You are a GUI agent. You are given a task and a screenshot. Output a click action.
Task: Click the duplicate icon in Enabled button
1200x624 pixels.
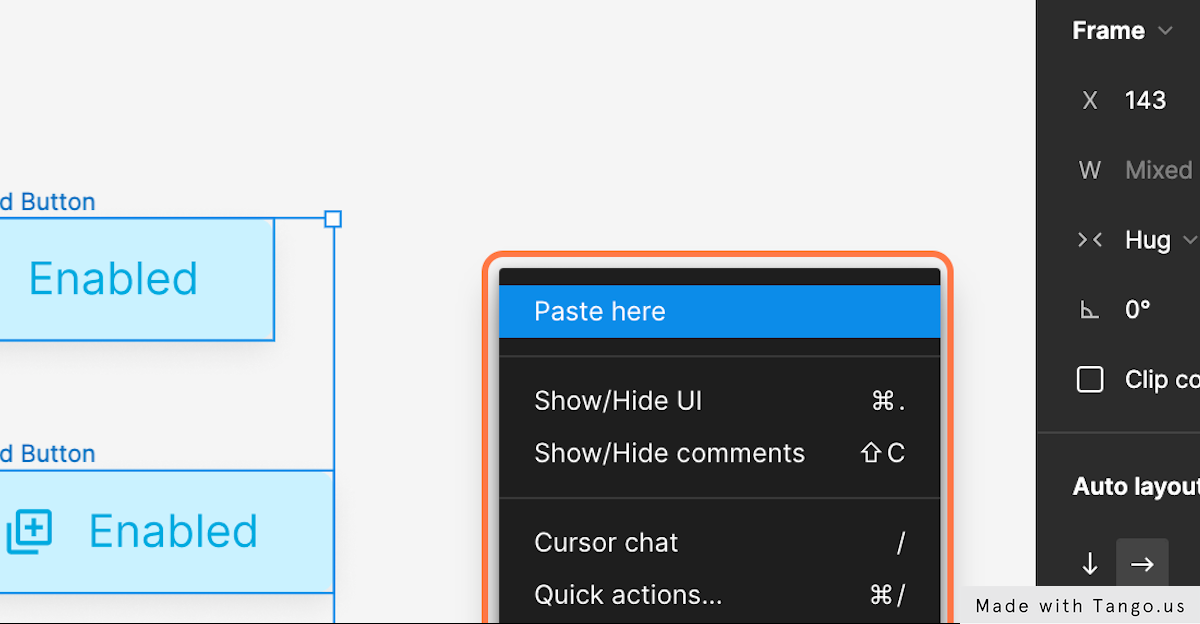click(29, 531)
